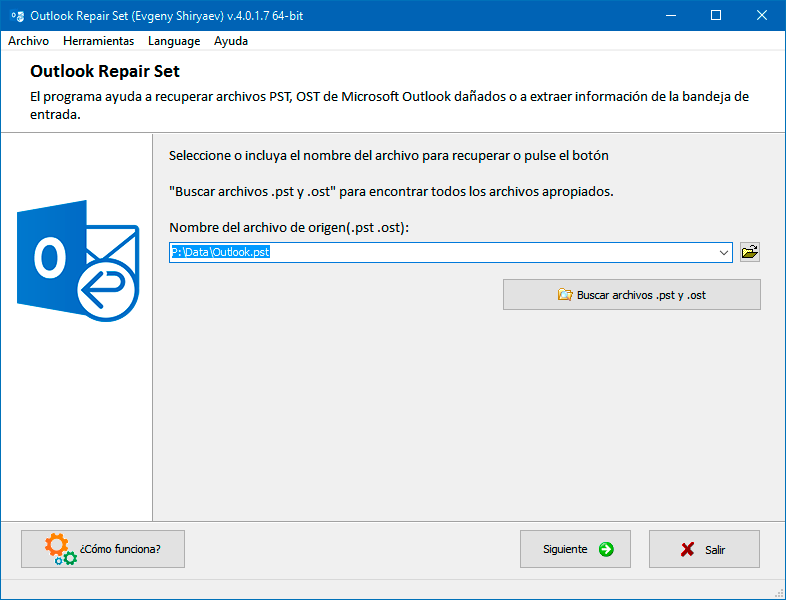
Task: Click the folder search icon on Buscar archivos
Action: tap(565, 295)
